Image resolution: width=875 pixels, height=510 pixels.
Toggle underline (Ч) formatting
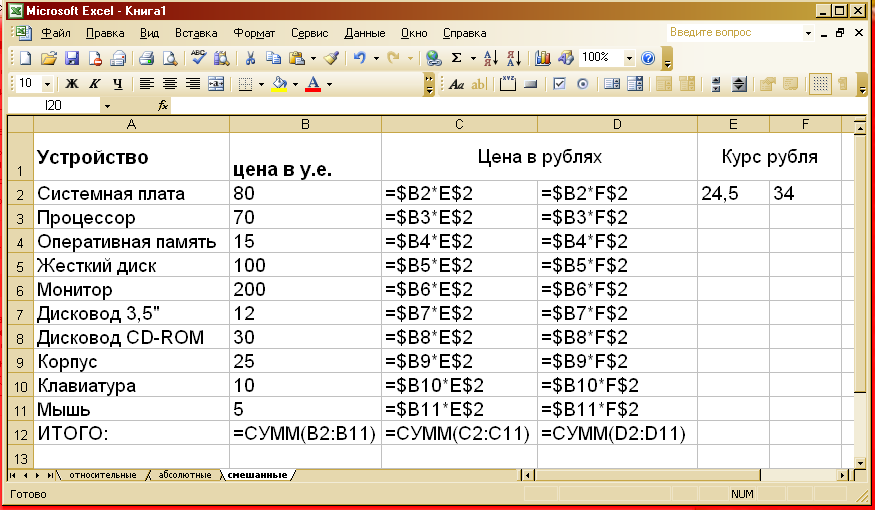coord(117,84)
